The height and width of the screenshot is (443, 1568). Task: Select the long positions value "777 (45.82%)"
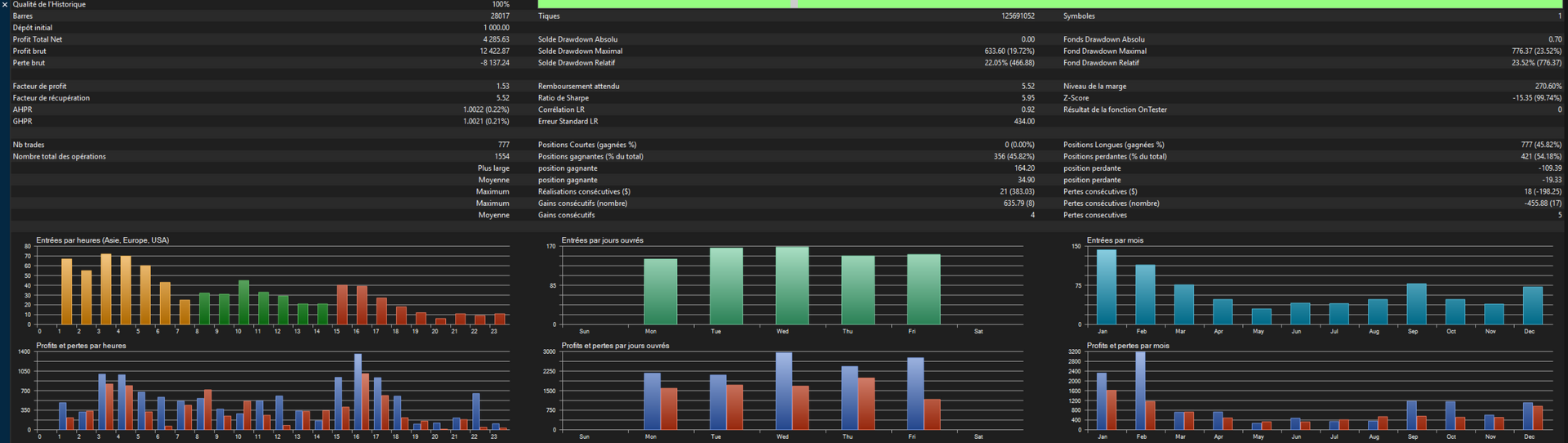[x=1541, y=145]
